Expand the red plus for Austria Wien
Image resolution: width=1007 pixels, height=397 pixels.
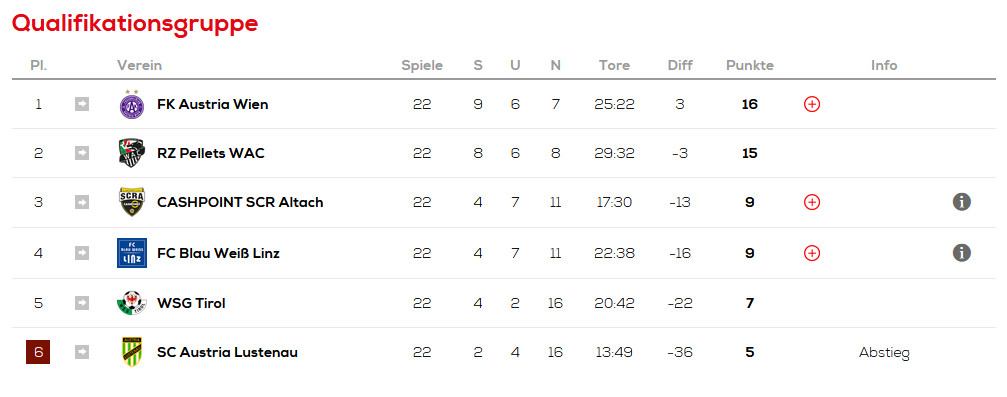pyautogui.click(x=812, y=104)
